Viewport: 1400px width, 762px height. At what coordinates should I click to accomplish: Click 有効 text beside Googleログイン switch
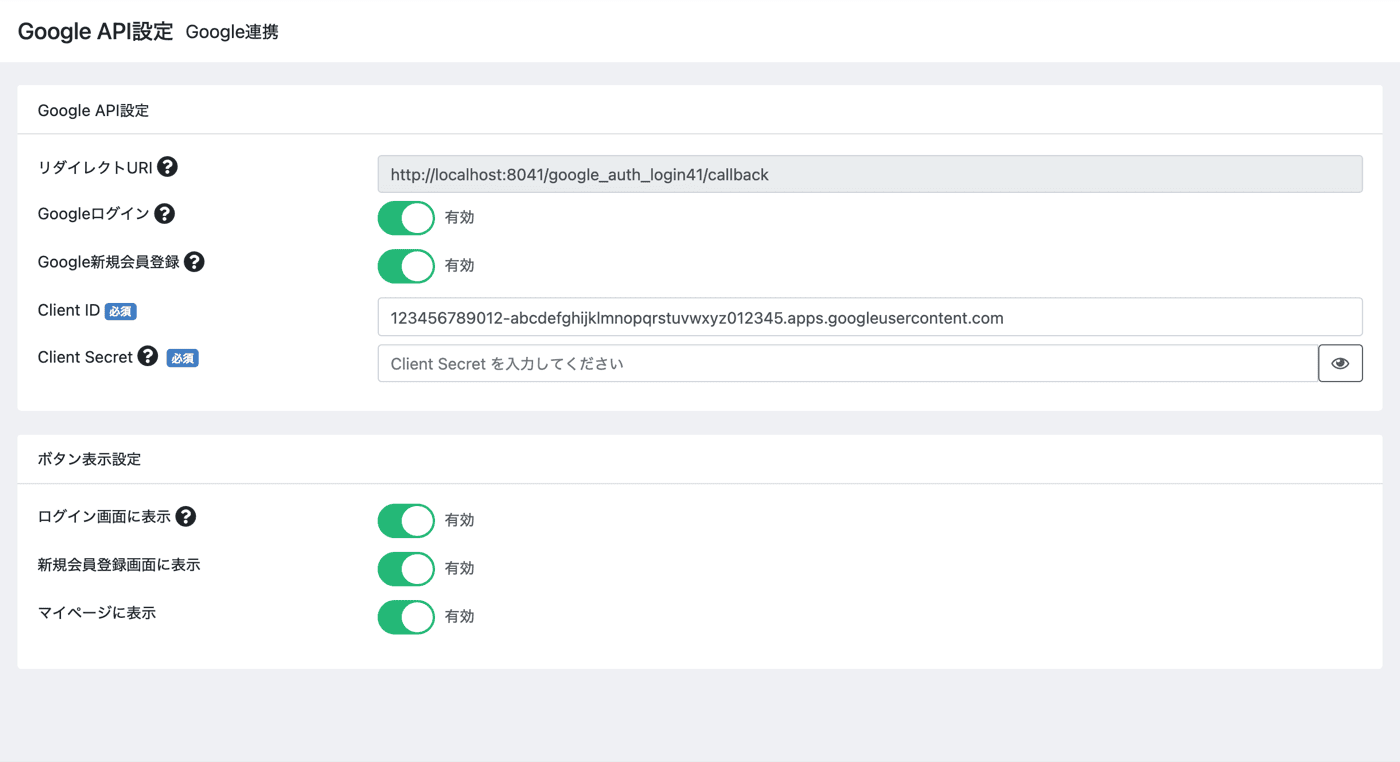(460, 218)
